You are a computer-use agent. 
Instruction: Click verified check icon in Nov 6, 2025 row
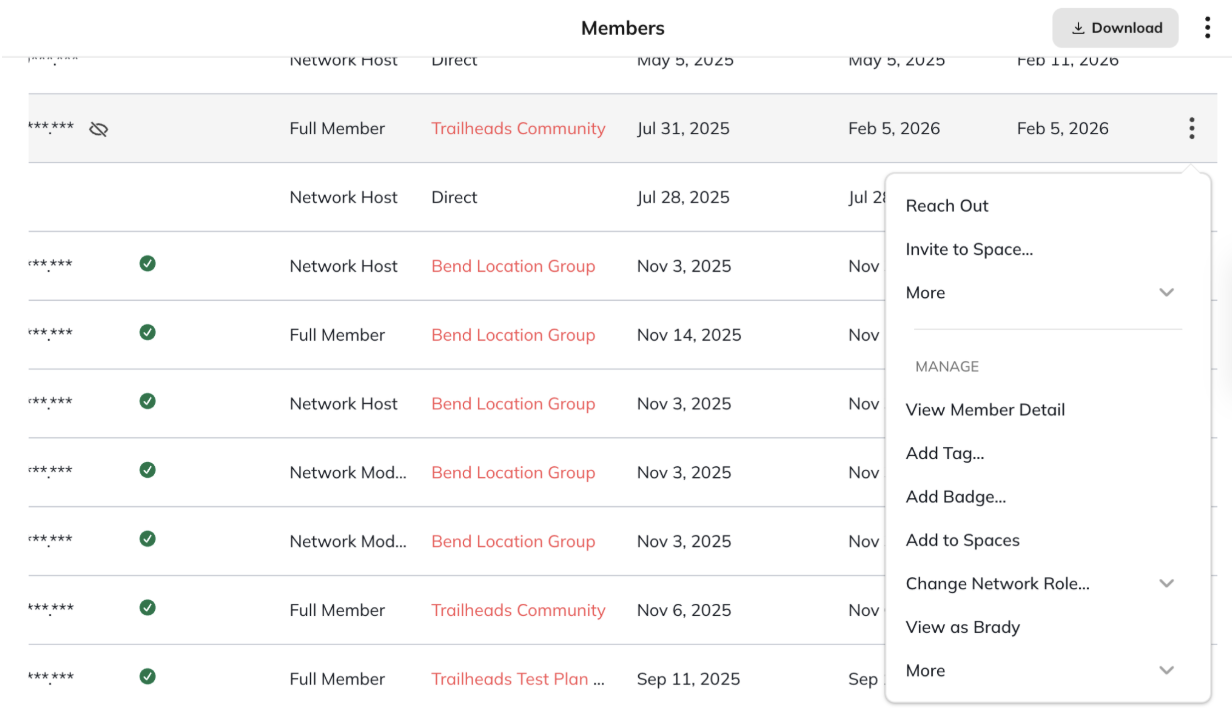(x=147, y=607)
